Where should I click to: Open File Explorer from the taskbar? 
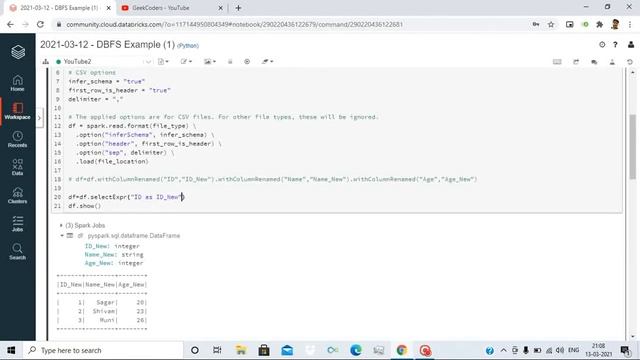[x=241, y=351]
